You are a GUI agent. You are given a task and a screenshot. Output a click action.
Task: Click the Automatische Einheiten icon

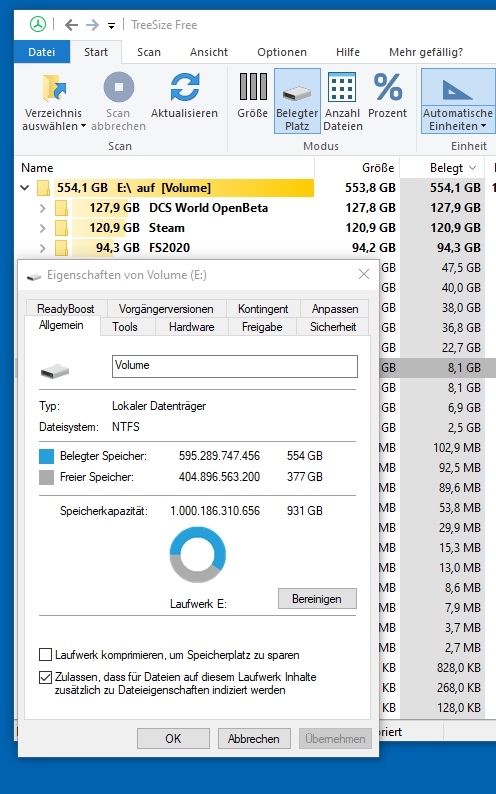458,90
